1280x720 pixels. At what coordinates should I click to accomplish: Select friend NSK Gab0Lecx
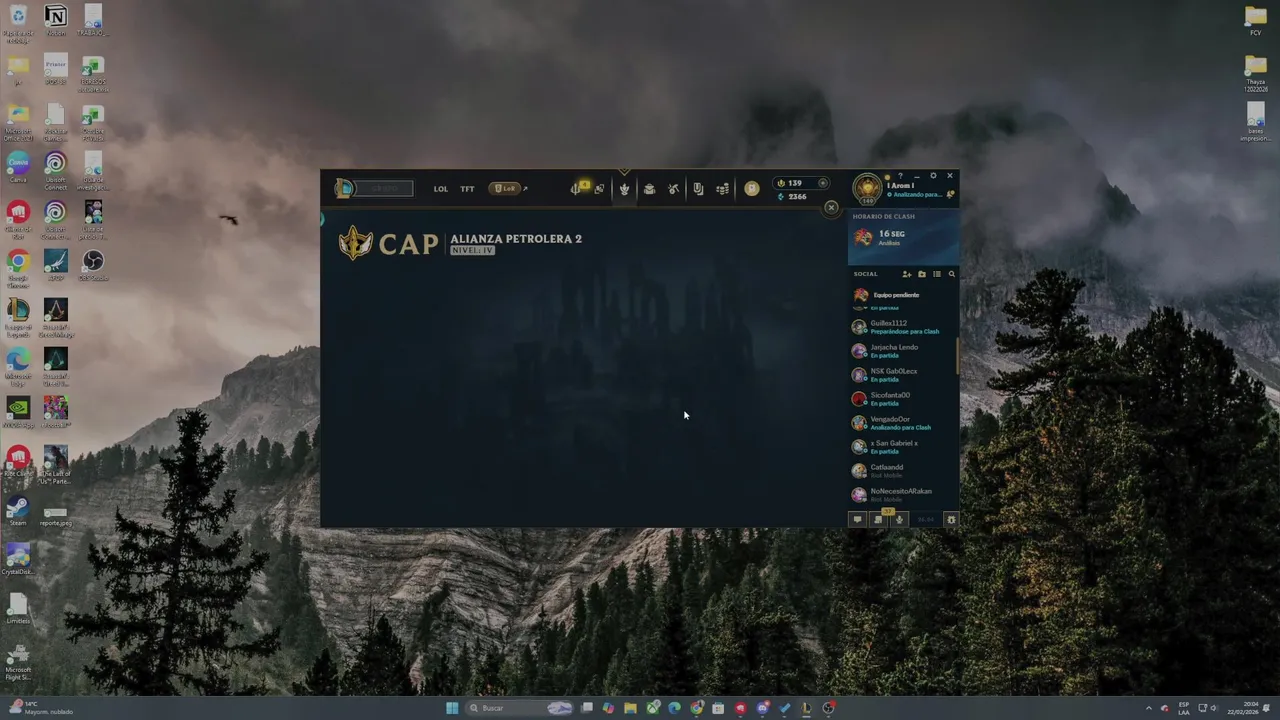901,375
